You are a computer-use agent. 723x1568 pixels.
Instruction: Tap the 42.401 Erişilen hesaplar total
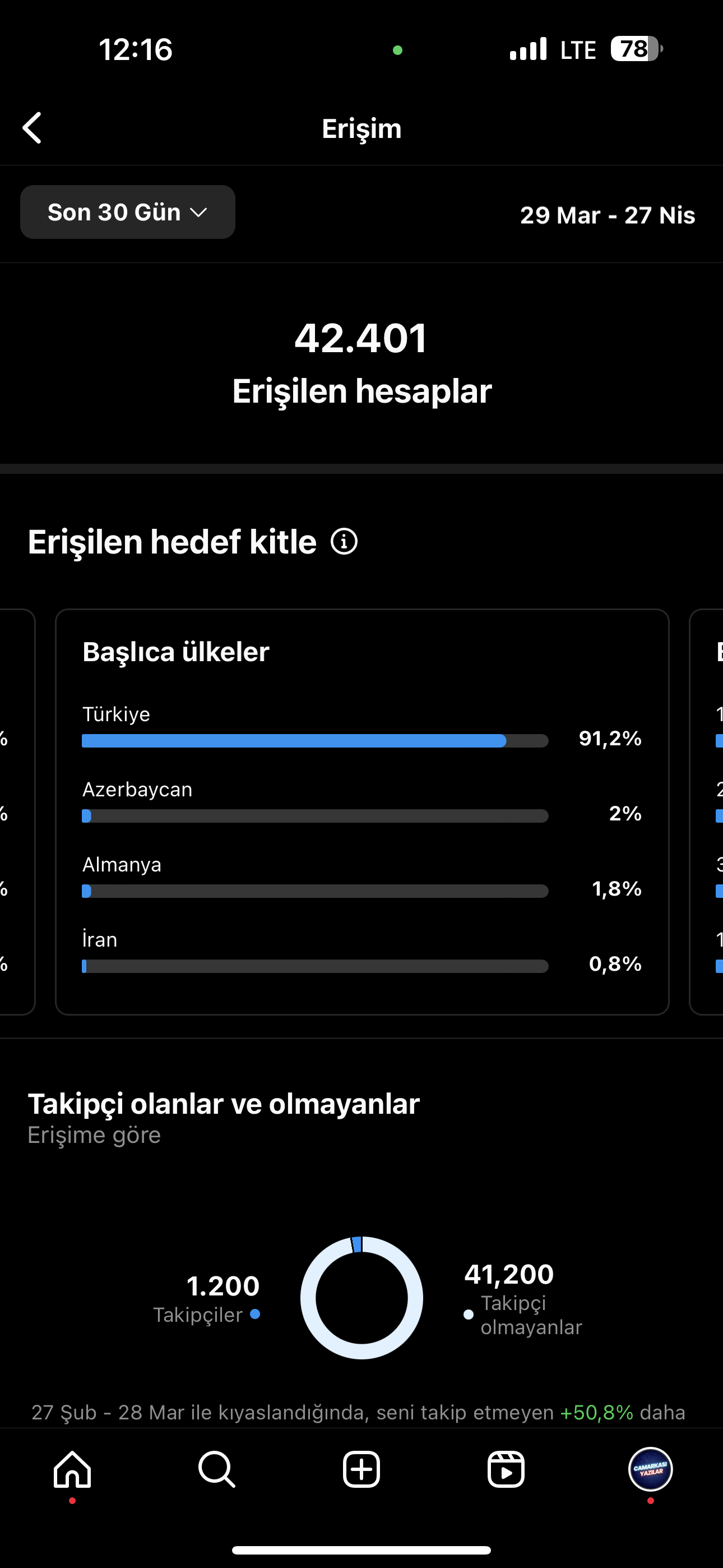(x=361, y=364)
